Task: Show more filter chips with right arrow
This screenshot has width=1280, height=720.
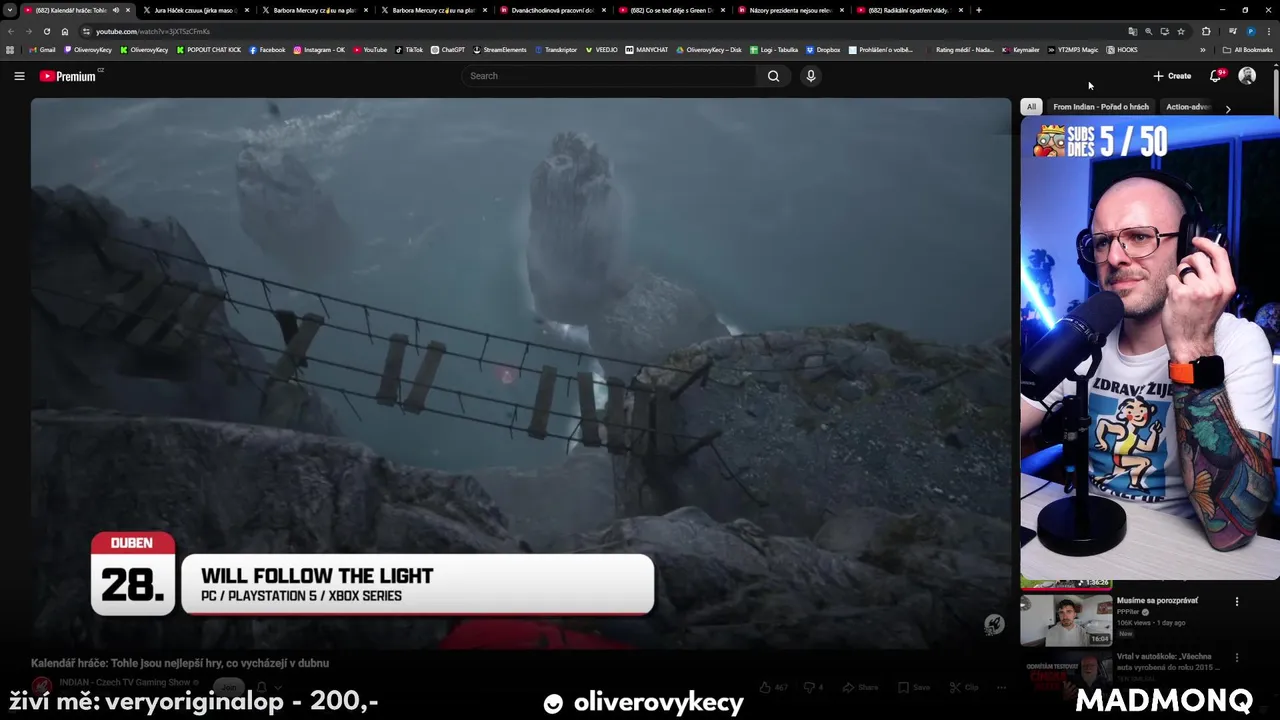Action: [x=1228, y=108]
